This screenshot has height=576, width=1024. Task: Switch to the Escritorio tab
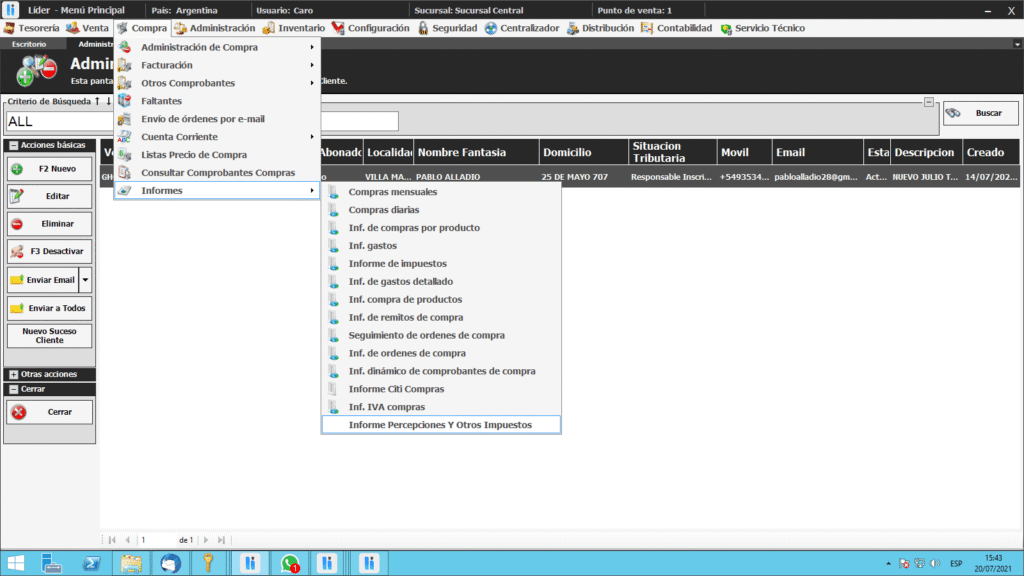(x=29, y=44)
